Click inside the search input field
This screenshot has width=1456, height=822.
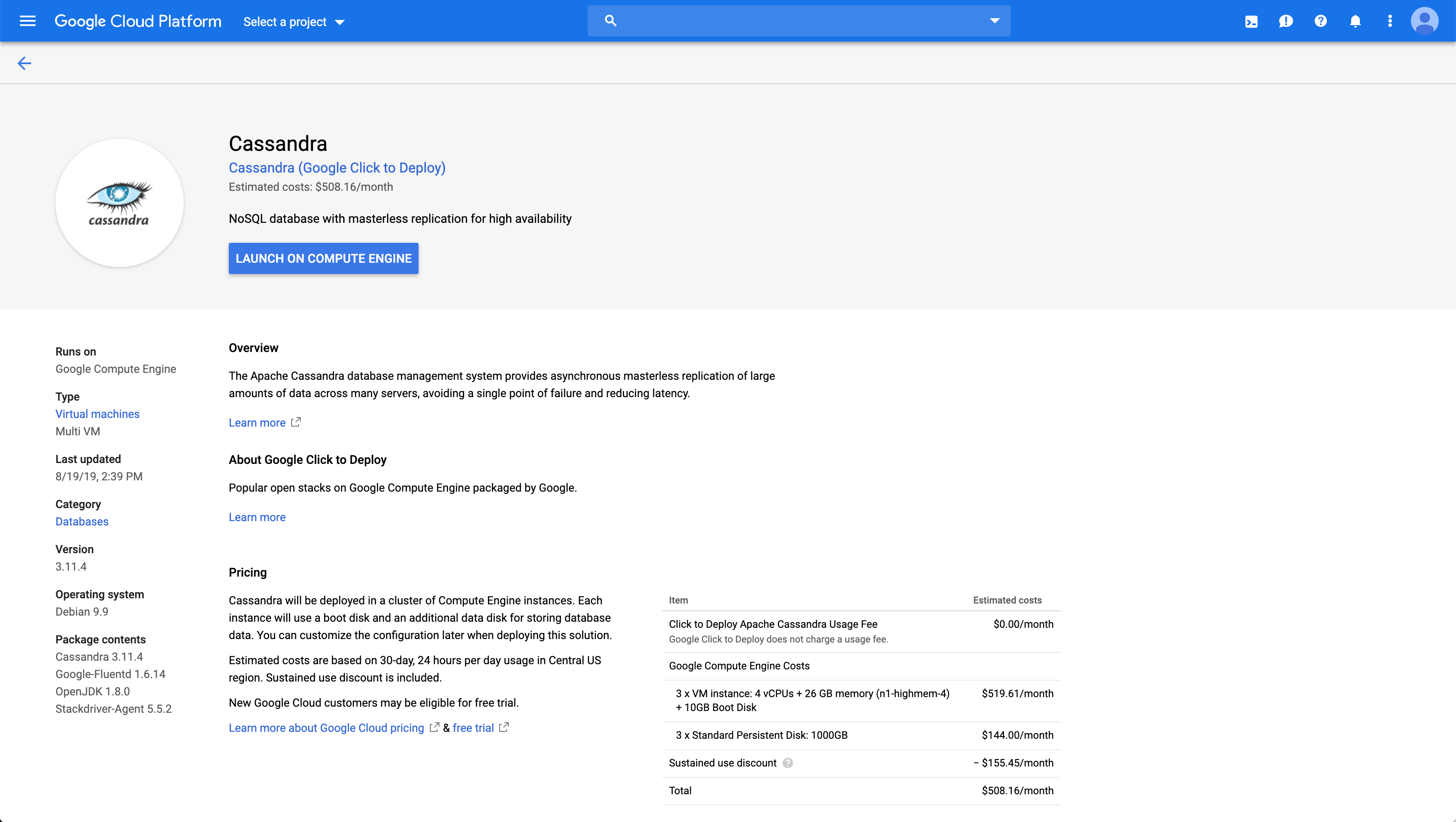coord(791,20)
